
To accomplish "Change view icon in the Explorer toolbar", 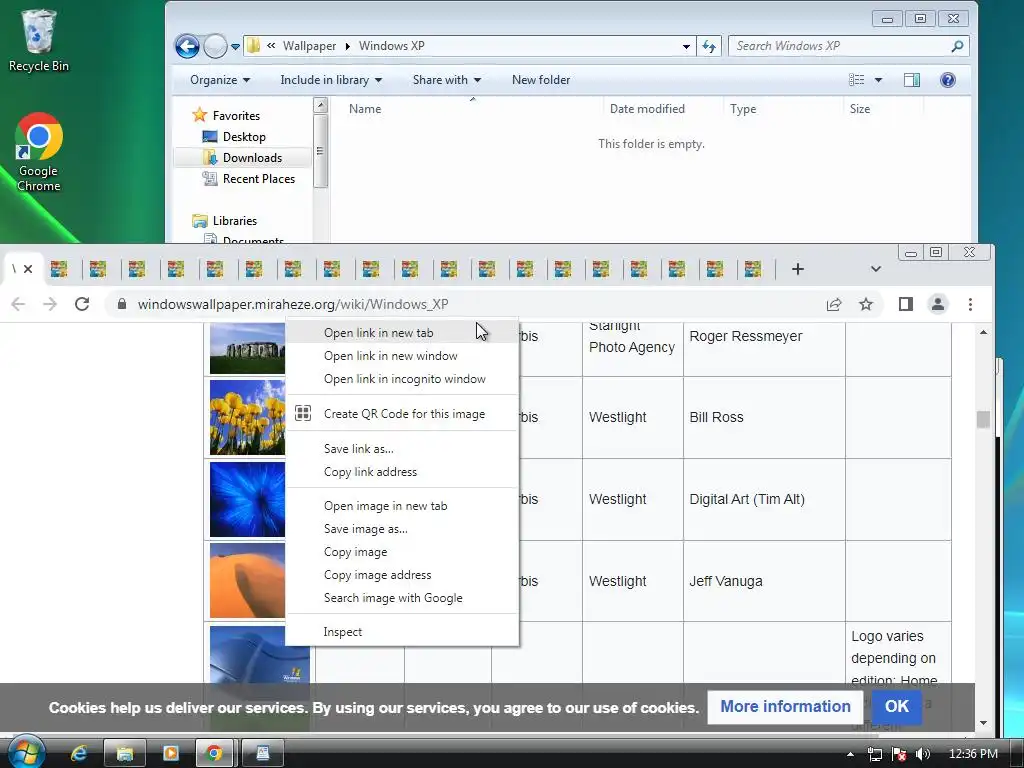I will click(856, 80).
